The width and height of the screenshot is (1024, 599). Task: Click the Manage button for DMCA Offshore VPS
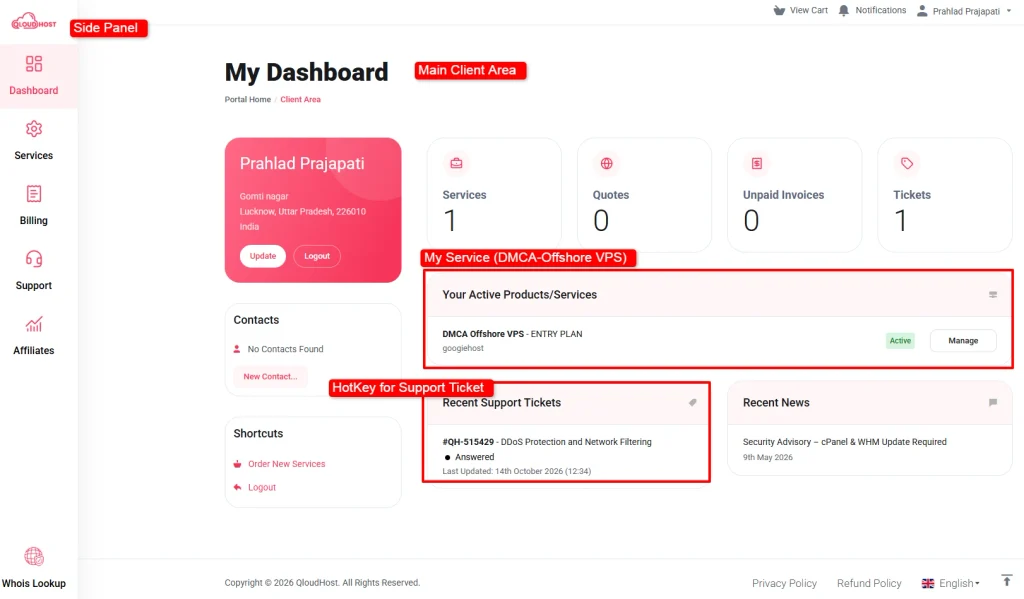point(963,340)
